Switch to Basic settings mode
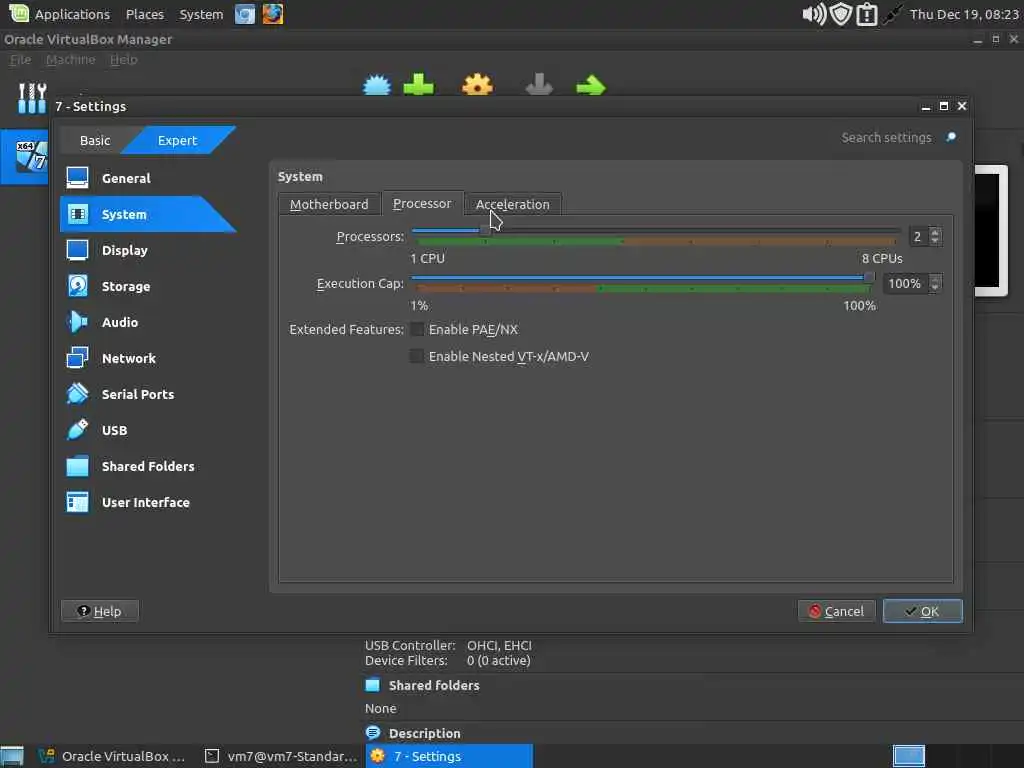Viewport: 1024px width, 768px height. (95, 140)
